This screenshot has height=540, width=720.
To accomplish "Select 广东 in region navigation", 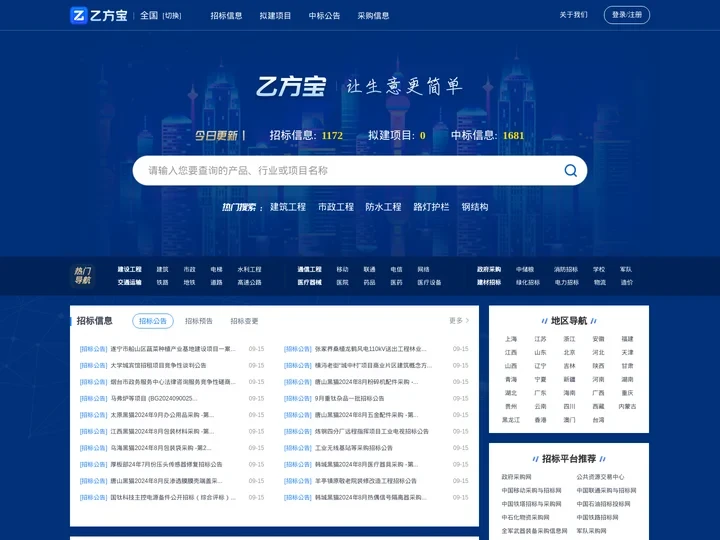I will (x=540, y=393).
